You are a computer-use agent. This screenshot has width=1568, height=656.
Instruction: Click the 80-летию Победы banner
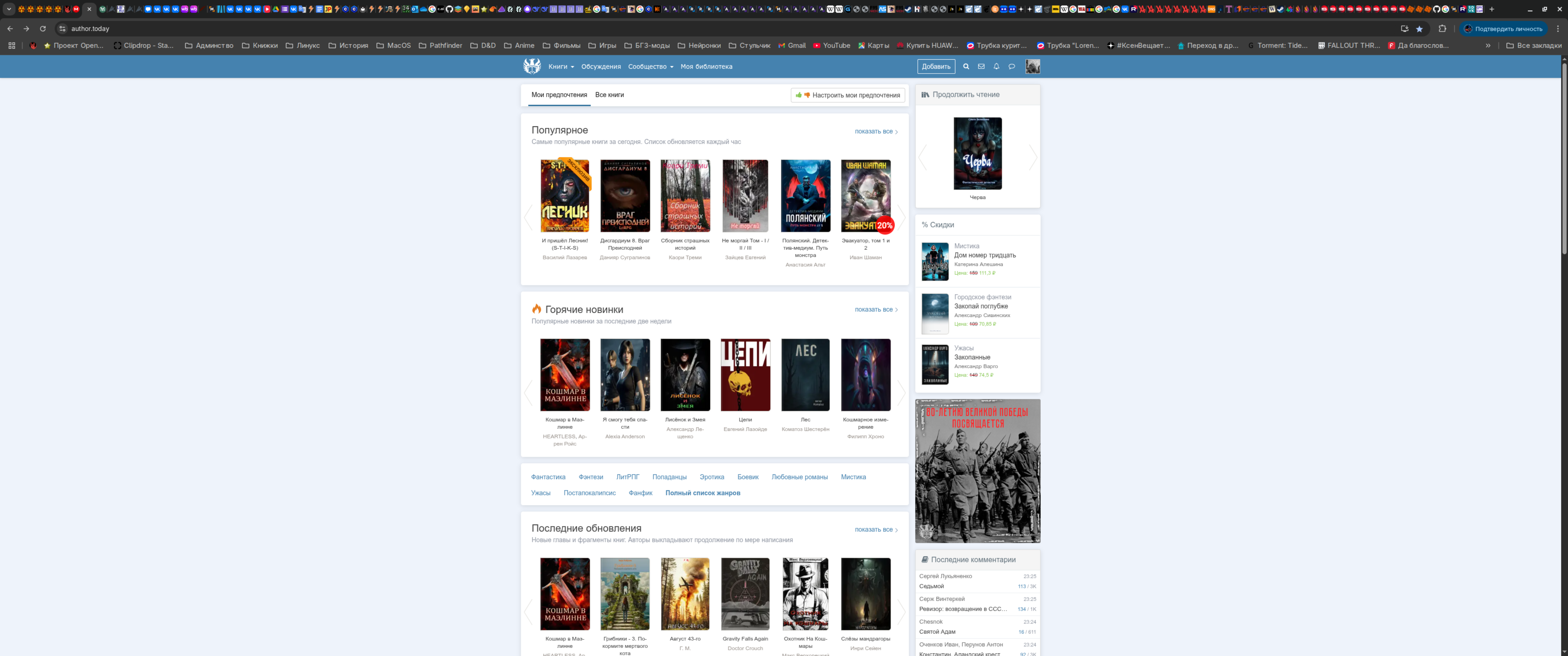coord(977,471)
